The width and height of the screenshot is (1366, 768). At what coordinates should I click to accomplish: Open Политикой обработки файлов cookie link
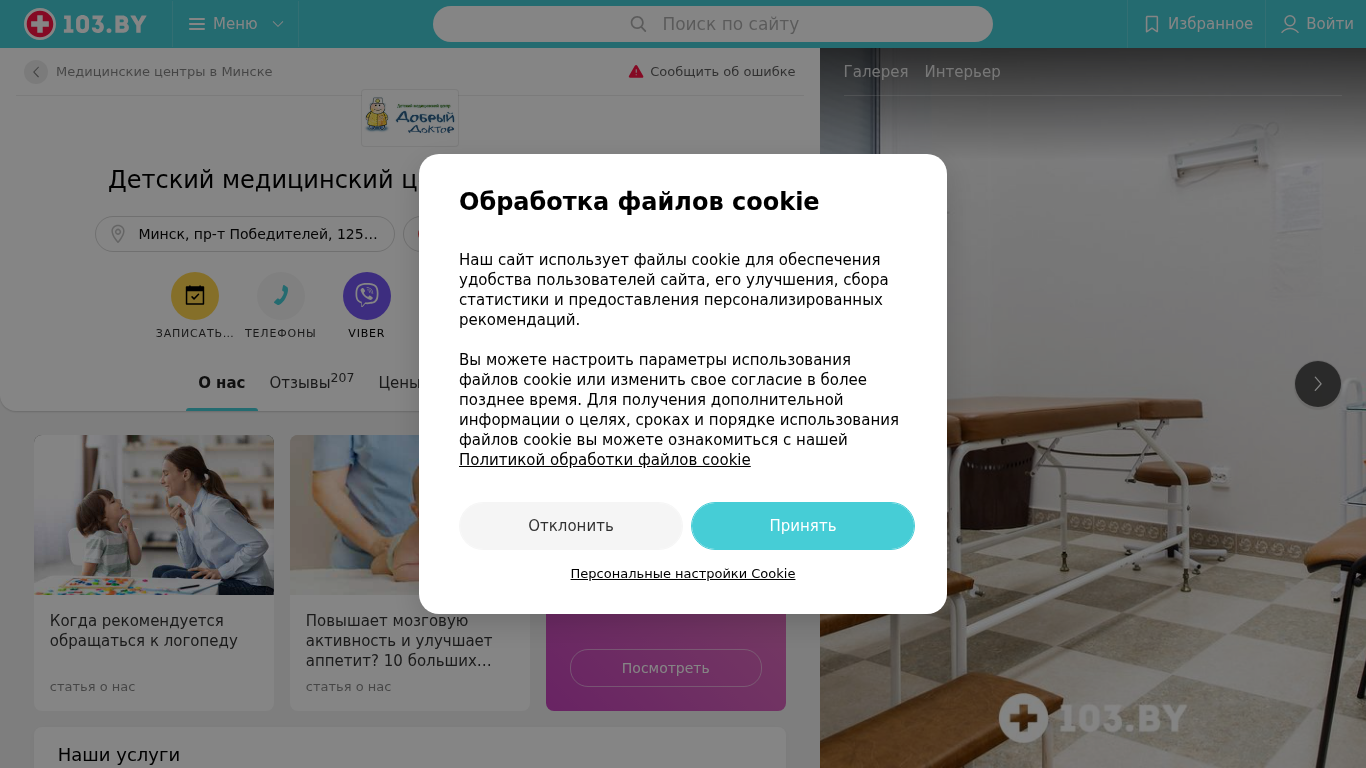(x=605, y=460)
